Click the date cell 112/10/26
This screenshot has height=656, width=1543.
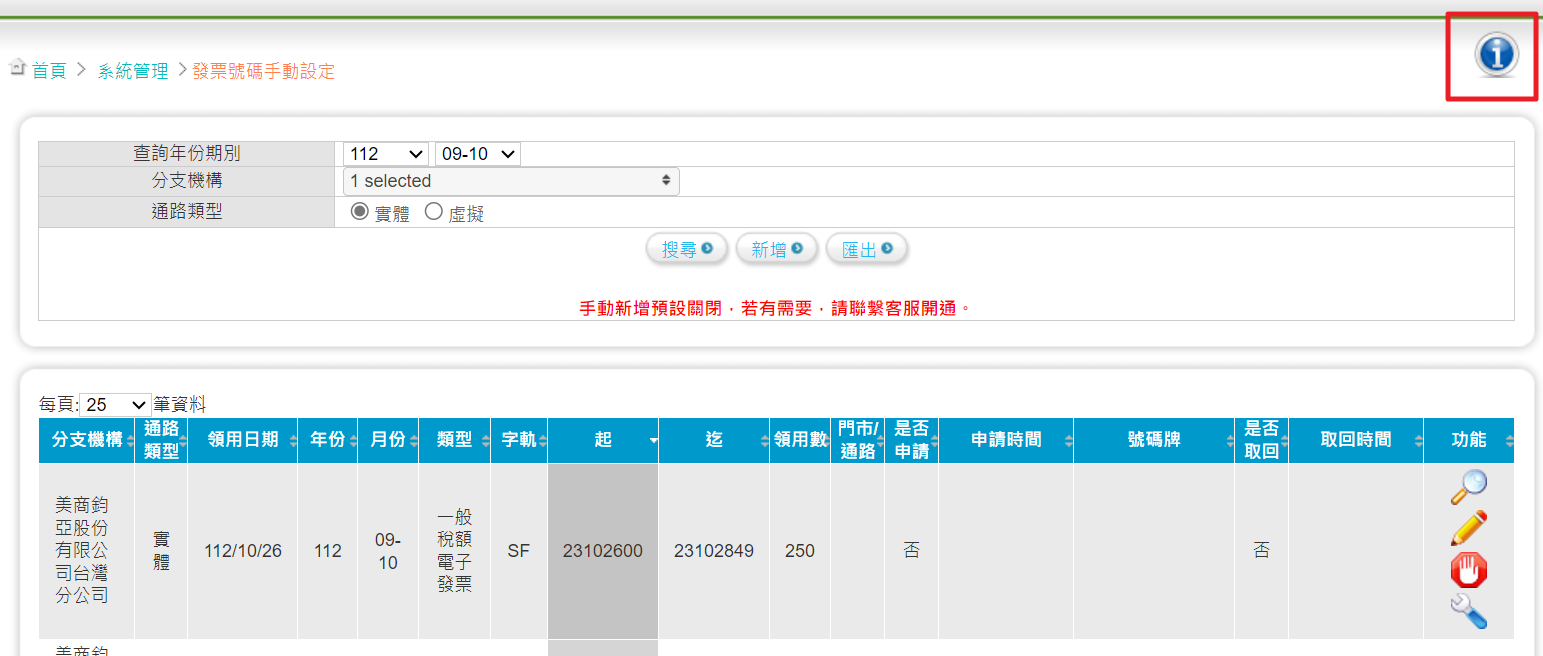[242, 551]
